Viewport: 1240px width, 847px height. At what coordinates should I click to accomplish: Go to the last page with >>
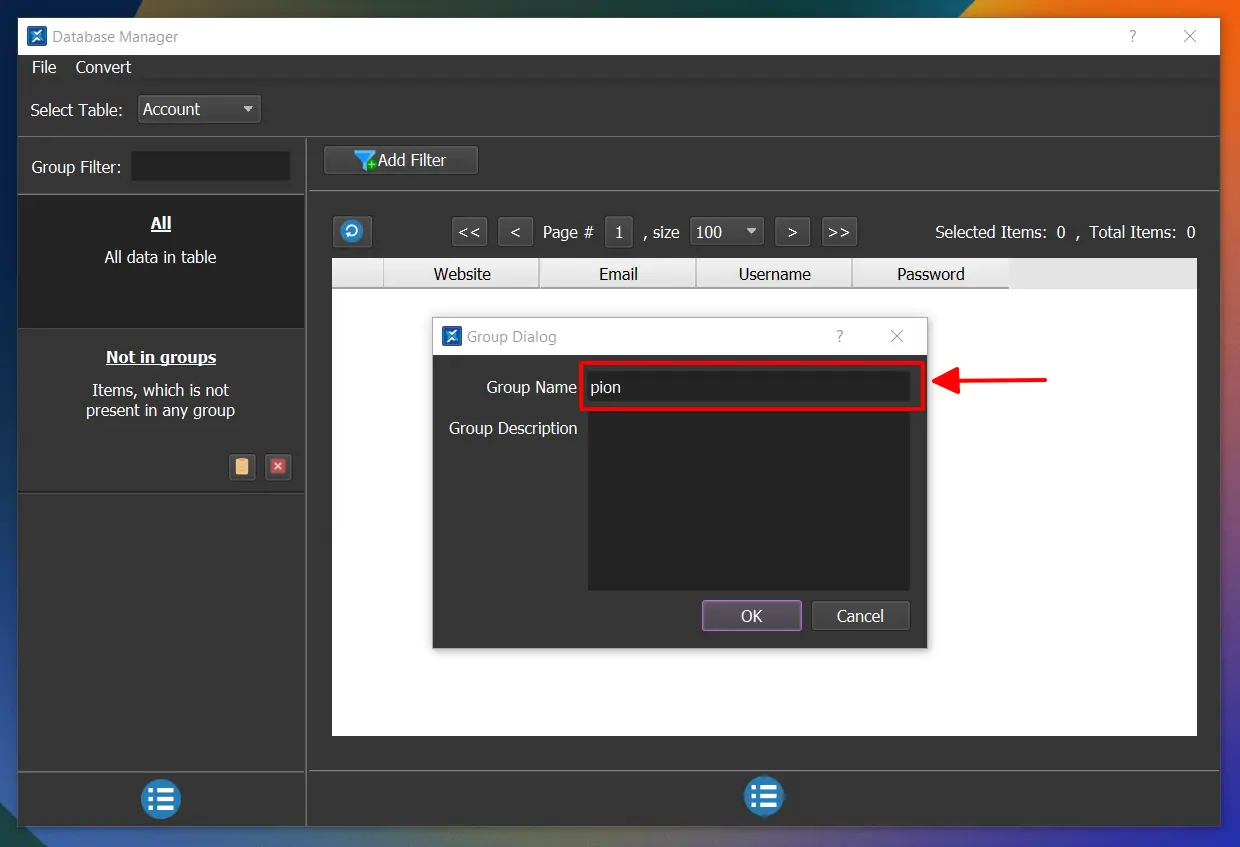pyautogui.click(x=839, y=232)
